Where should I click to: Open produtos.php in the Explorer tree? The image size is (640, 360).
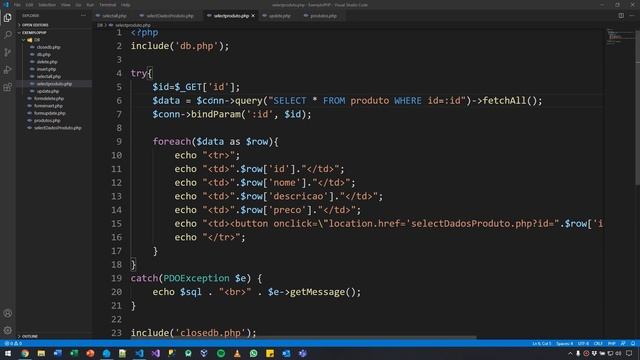pos(47,120)
